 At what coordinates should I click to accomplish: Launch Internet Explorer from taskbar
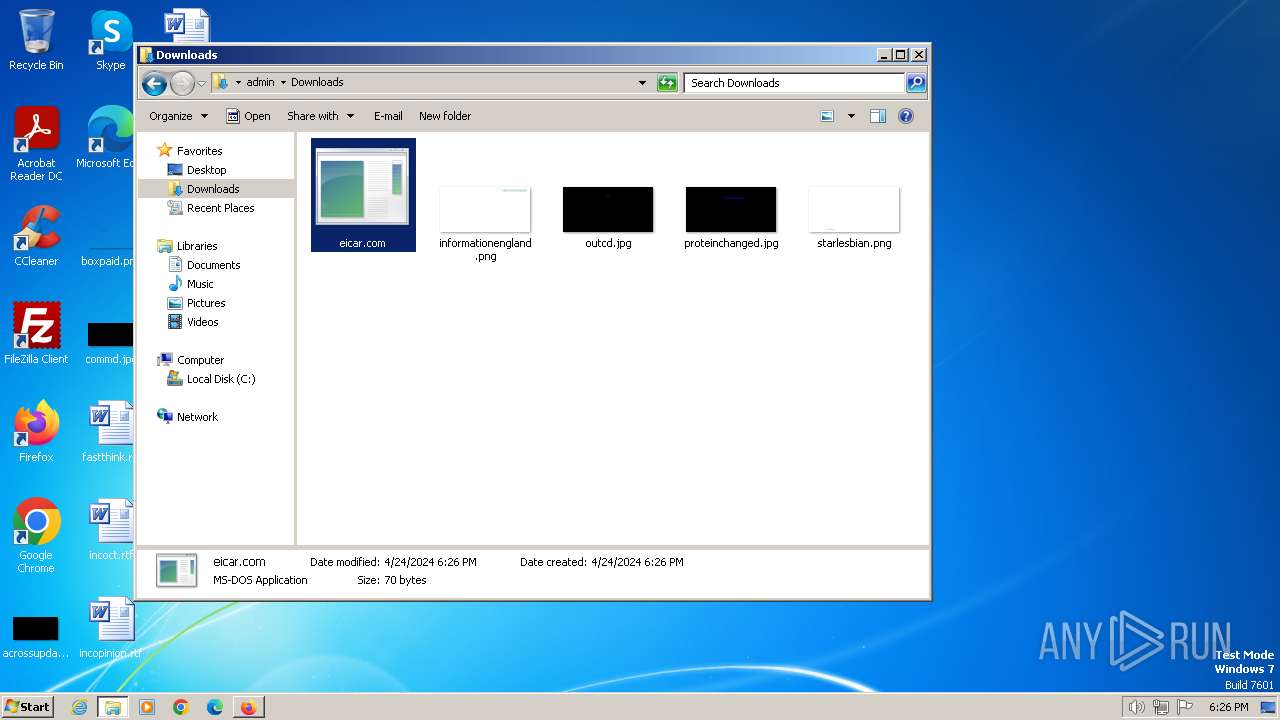click(80, 707)
